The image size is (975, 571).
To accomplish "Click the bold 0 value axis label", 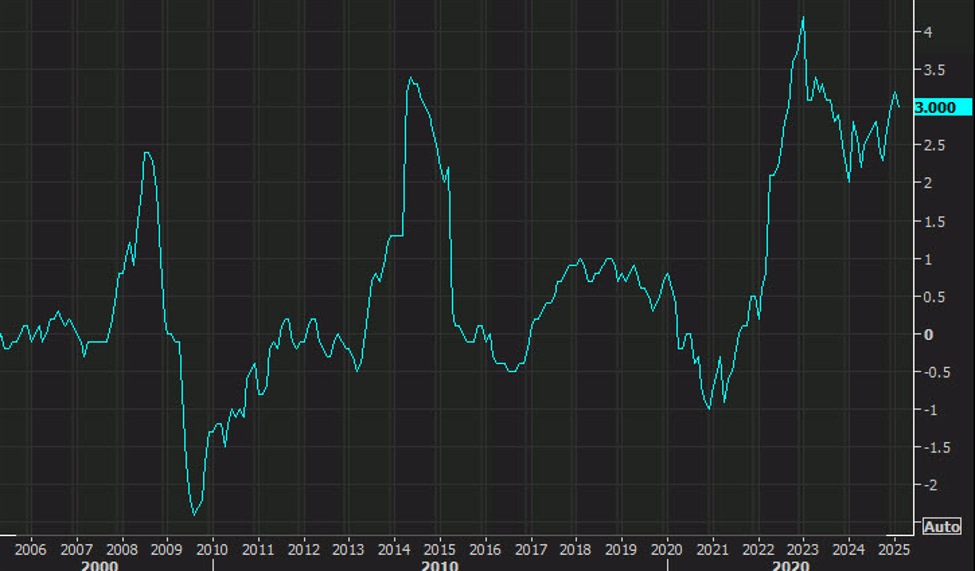I will pos(928,334).
